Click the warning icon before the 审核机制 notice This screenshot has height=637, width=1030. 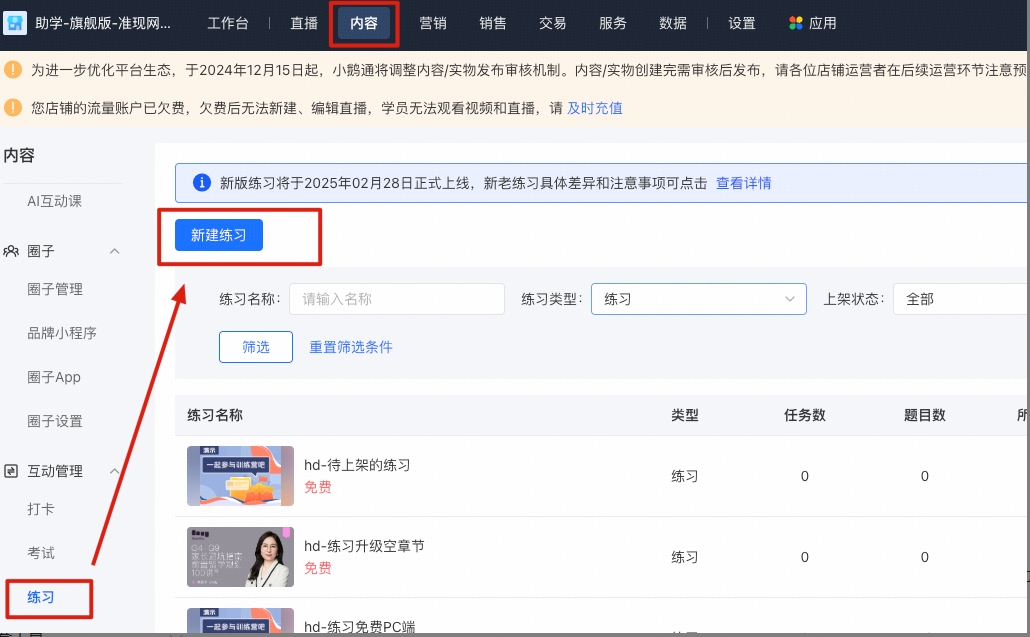tap(13, 70)
